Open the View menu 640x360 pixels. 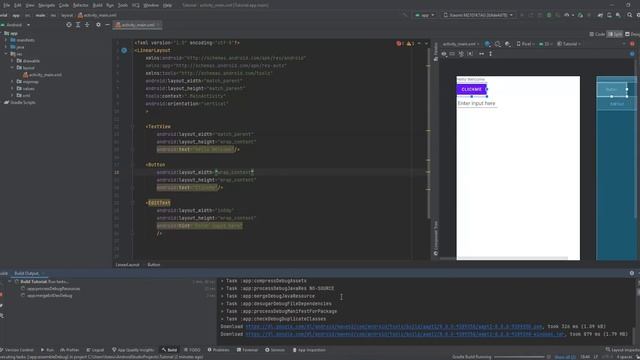[30, 5]
